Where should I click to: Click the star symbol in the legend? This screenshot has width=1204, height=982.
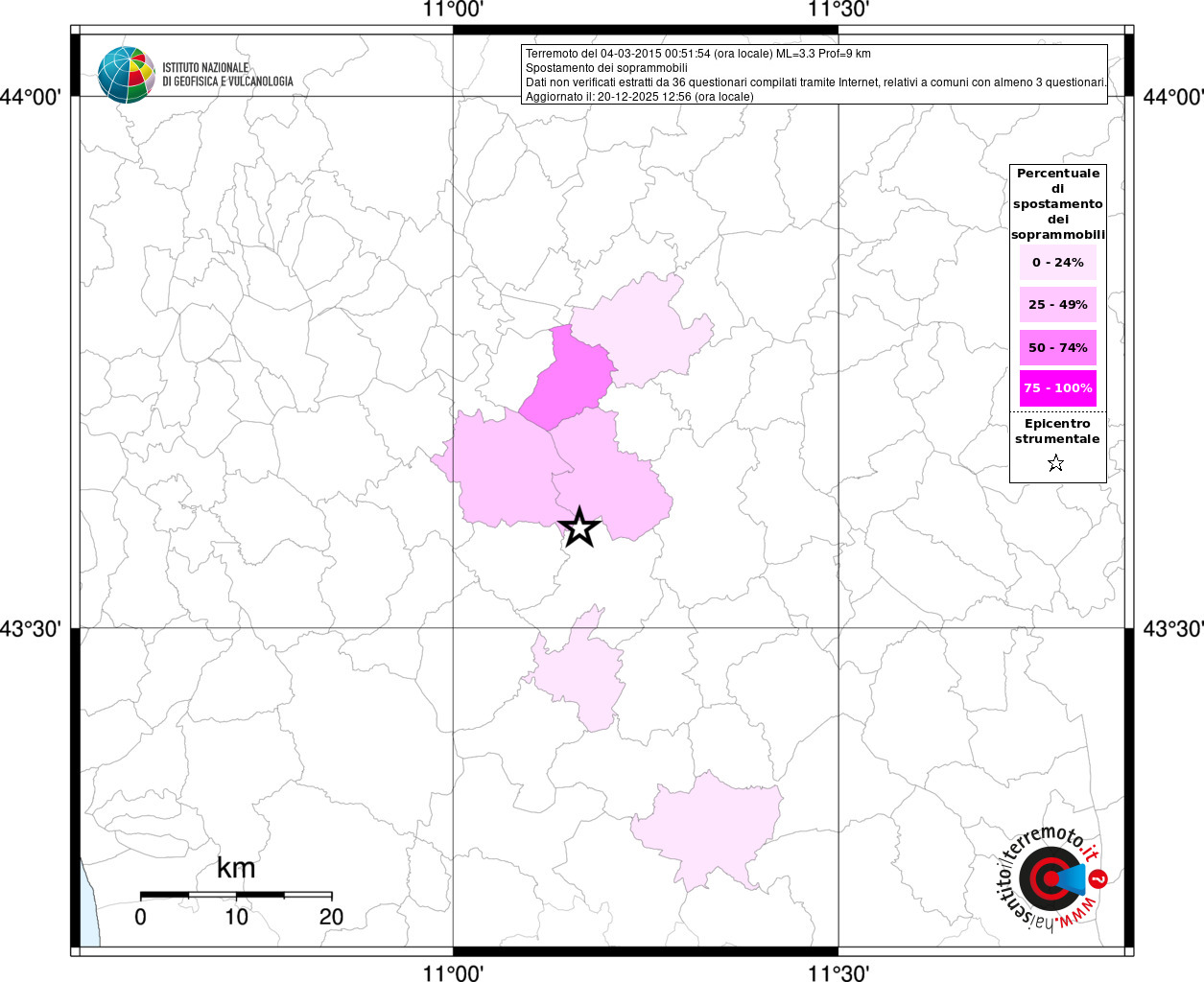tap(1056, 463)
